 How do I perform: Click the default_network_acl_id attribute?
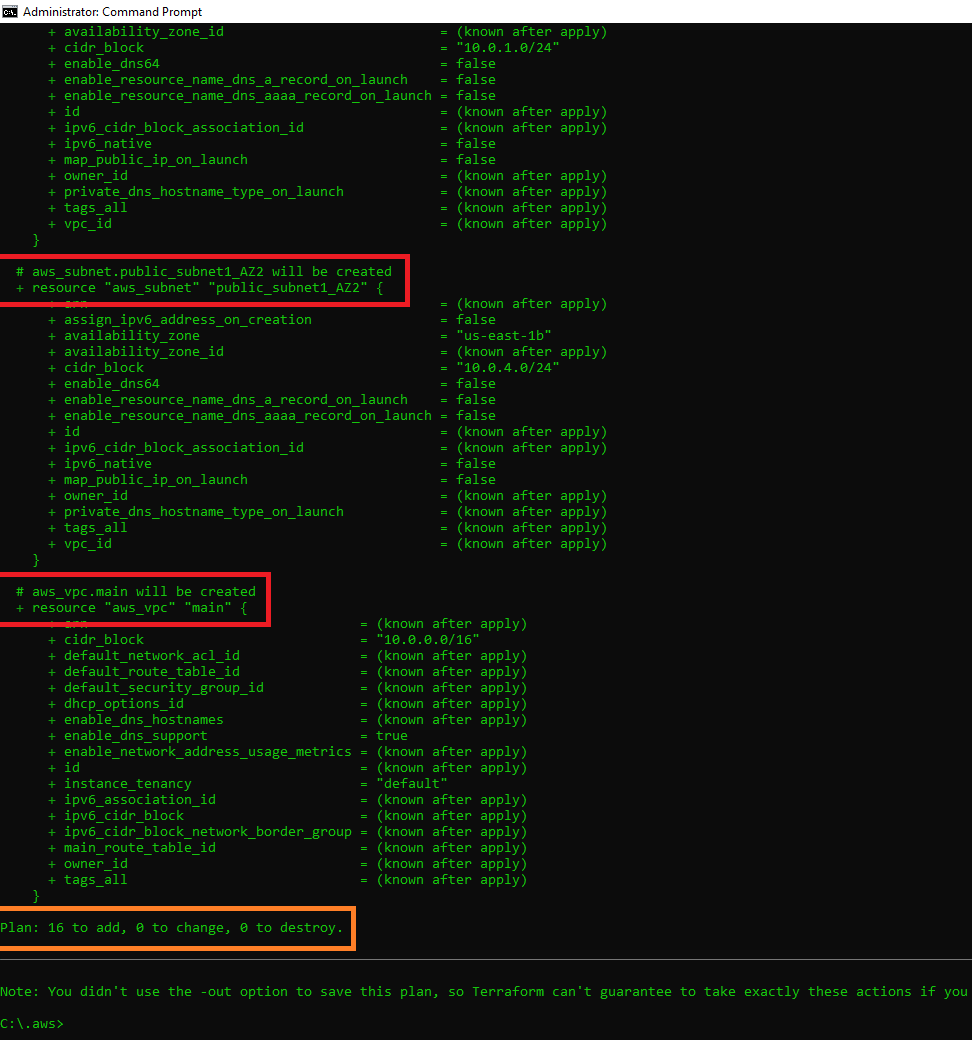coord(152,655)
